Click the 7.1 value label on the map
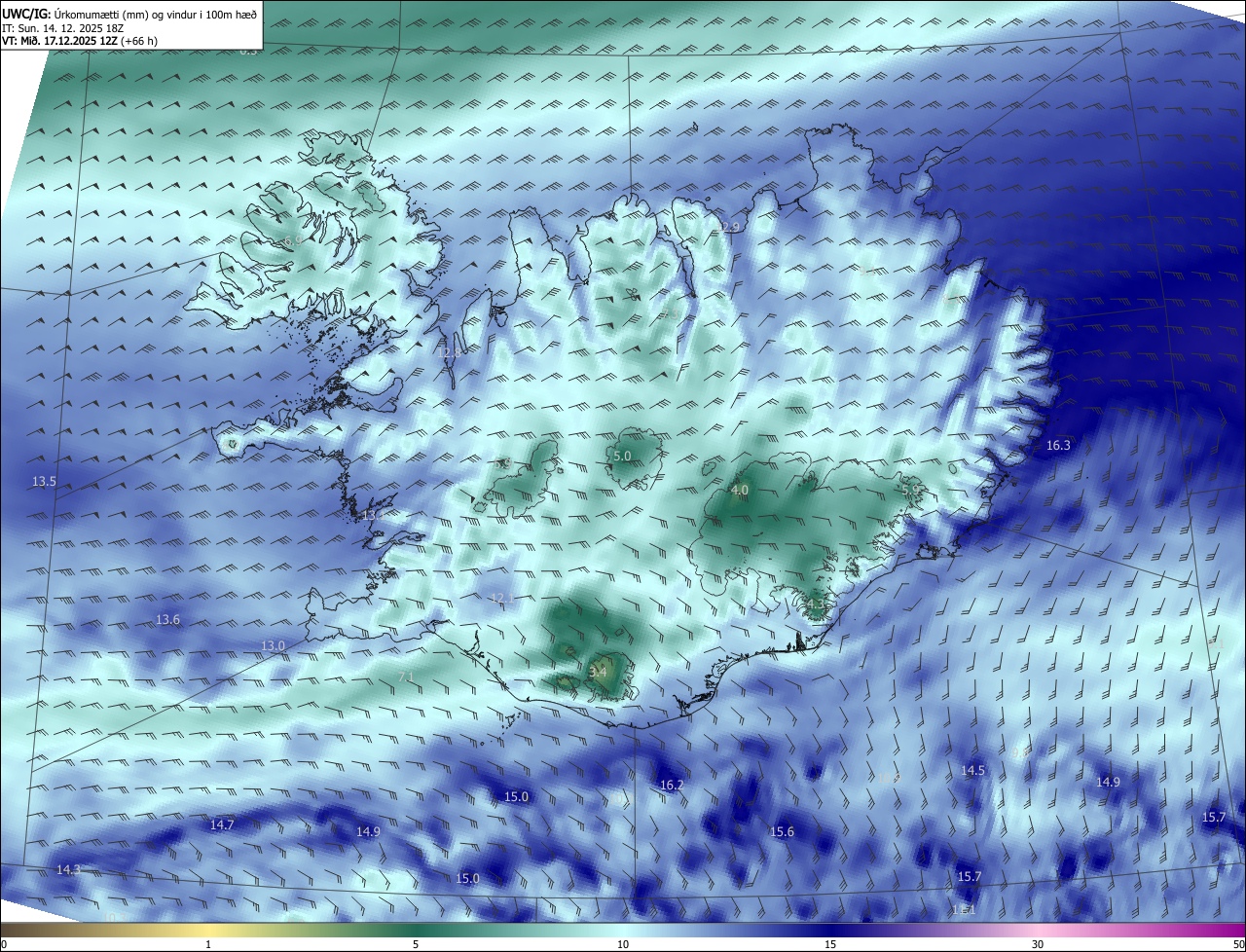 [x=407, y=677]
